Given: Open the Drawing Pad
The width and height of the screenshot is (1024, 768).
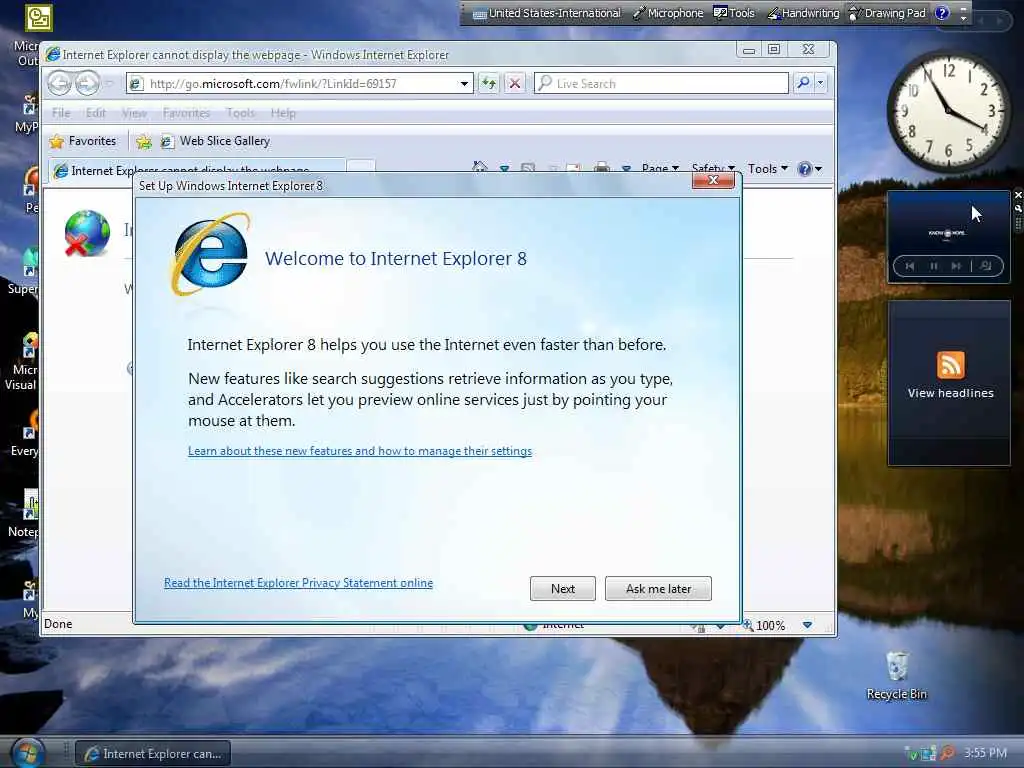Looking at the screenshot, I should 887,13.
